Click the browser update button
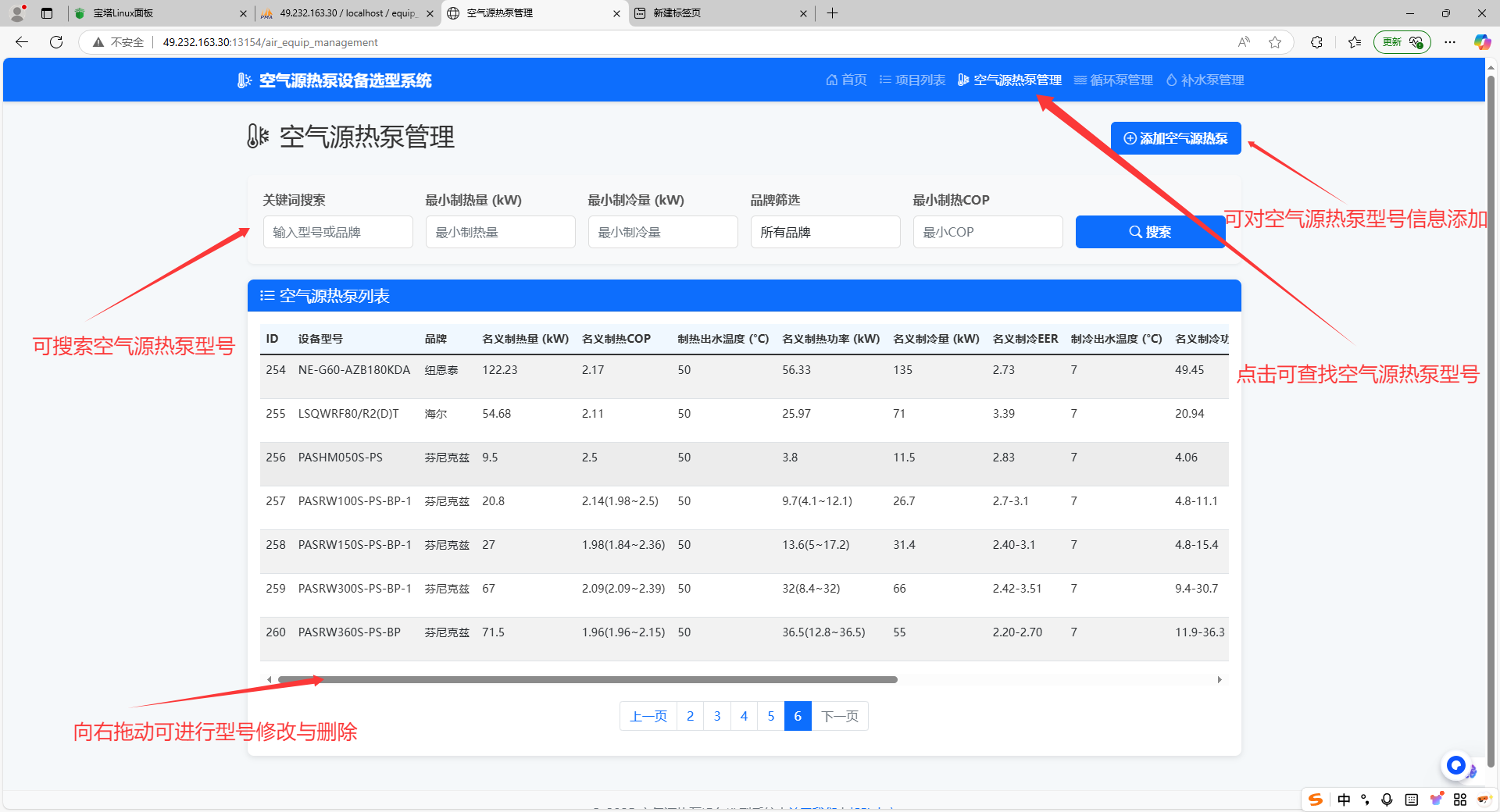Image resolution: width=1500 pixels, height=812 pixels. (x=1402, y=42)
